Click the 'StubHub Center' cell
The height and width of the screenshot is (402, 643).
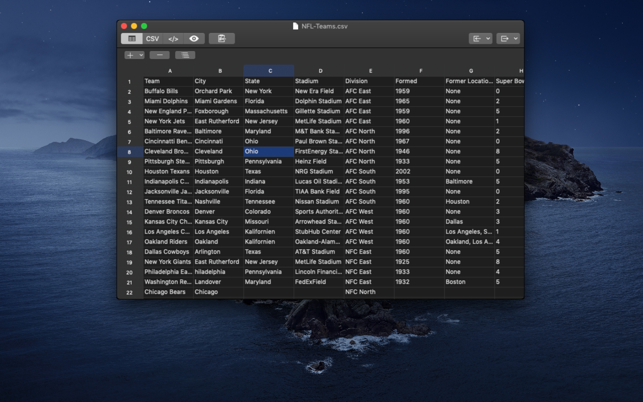(x=319, y=232)
